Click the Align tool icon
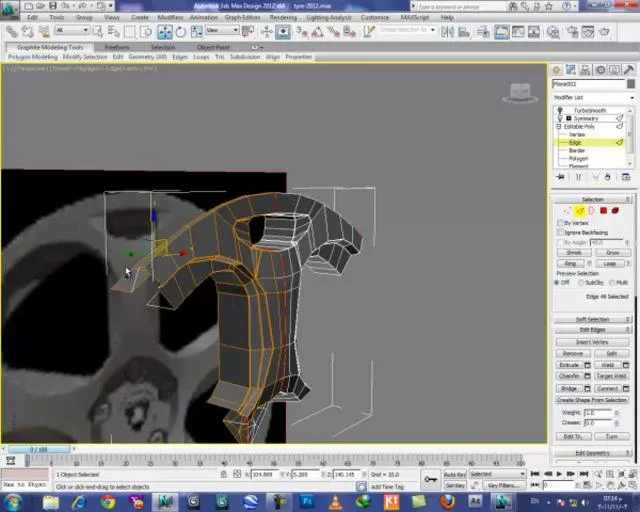 pyautogui.click(x=464, y=32)
